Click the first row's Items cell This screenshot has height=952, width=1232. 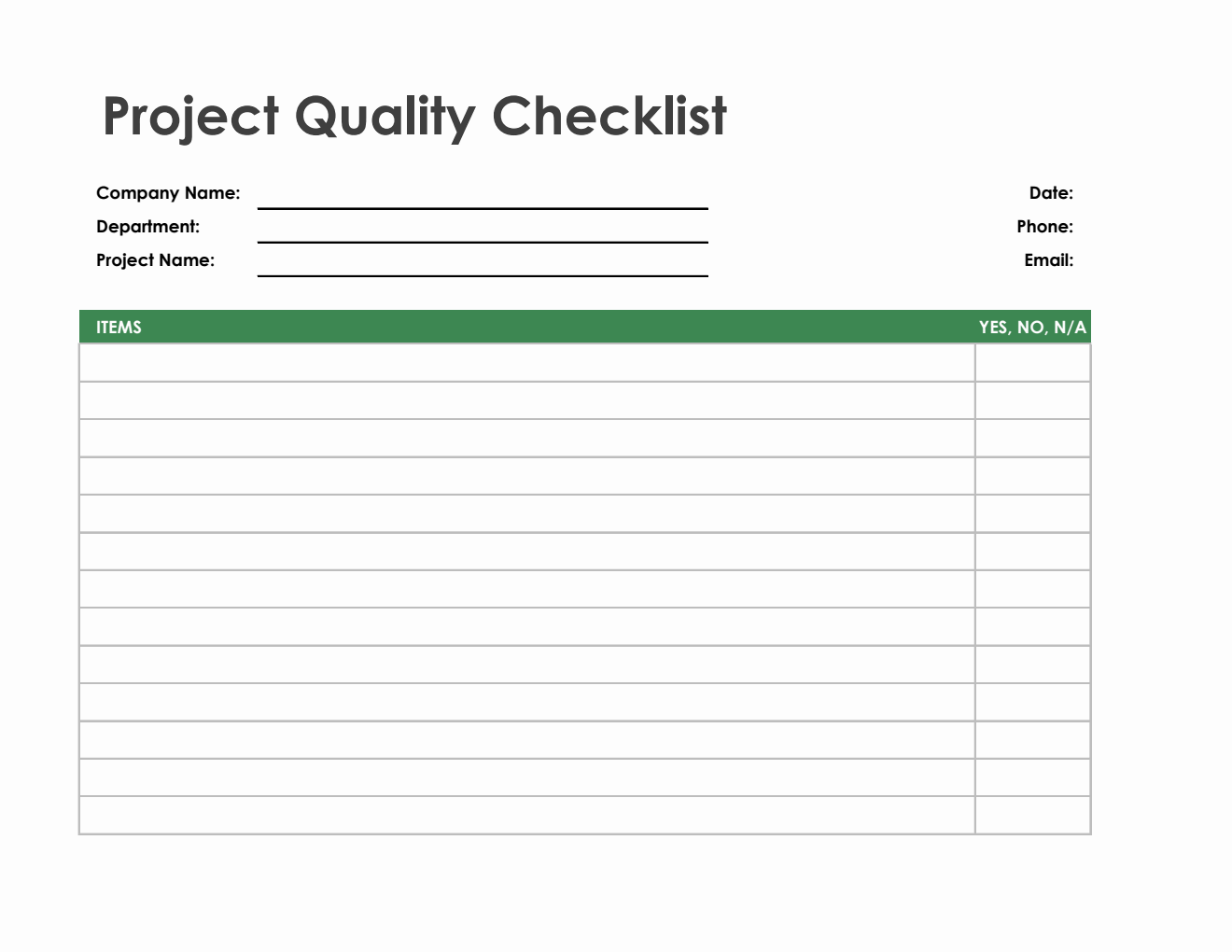(x=527, y=363)
